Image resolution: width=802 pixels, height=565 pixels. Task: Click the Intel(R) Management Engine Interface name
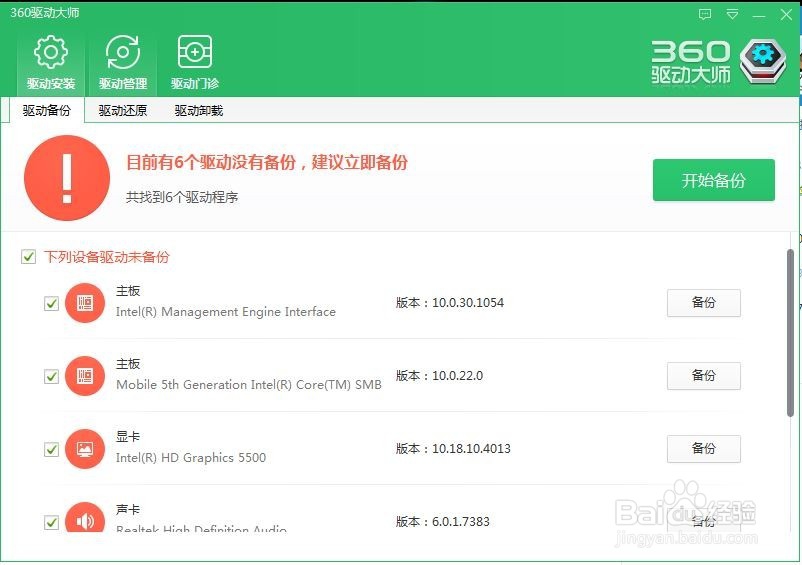coord(226,312)
